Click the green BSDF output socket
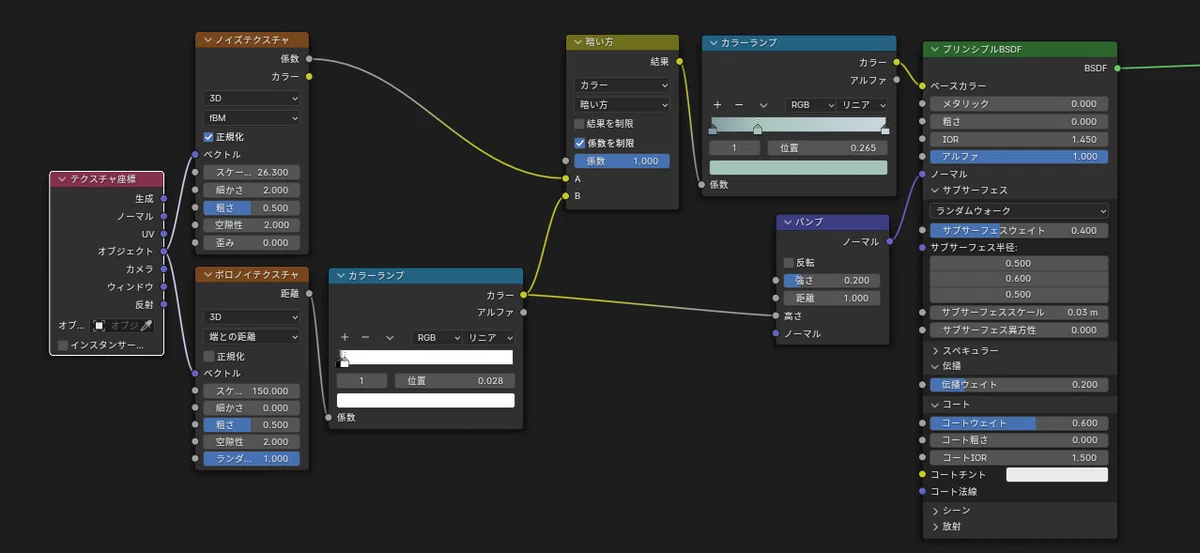 pos(1117,68)
